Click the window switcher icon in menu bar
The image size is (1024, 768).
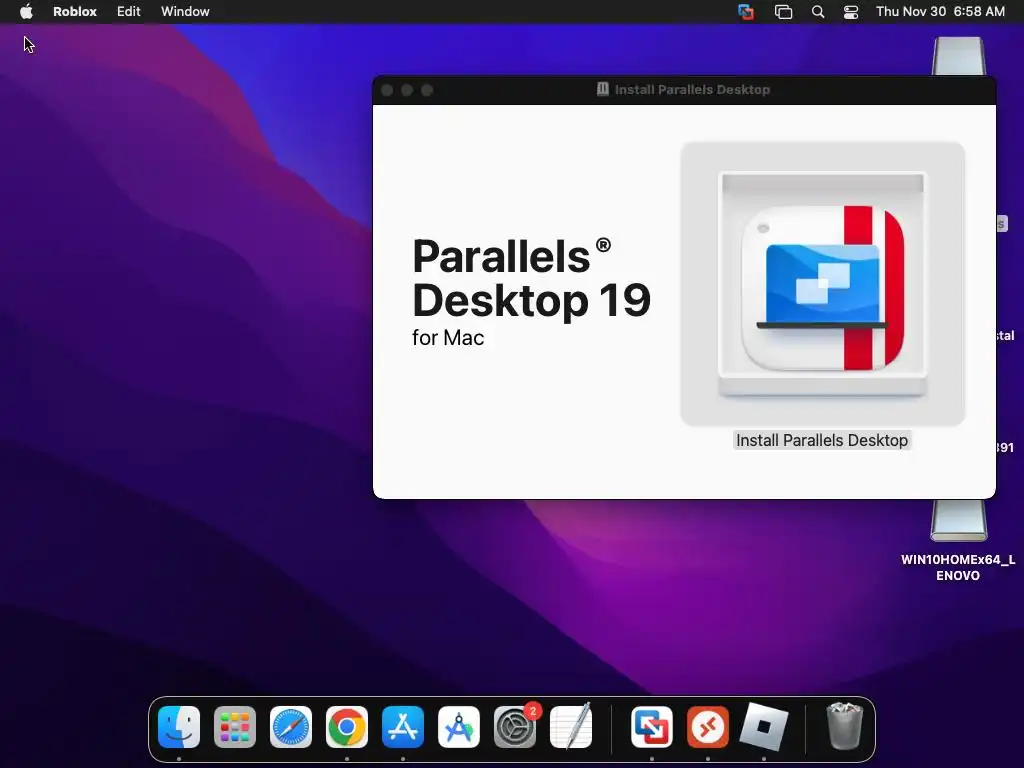783,12
